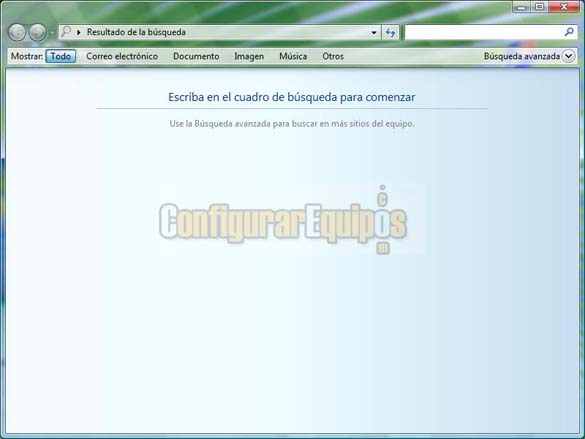Click the Resultado de la búsqueda address text
The image size is (585, 439).
click(136, 32)
